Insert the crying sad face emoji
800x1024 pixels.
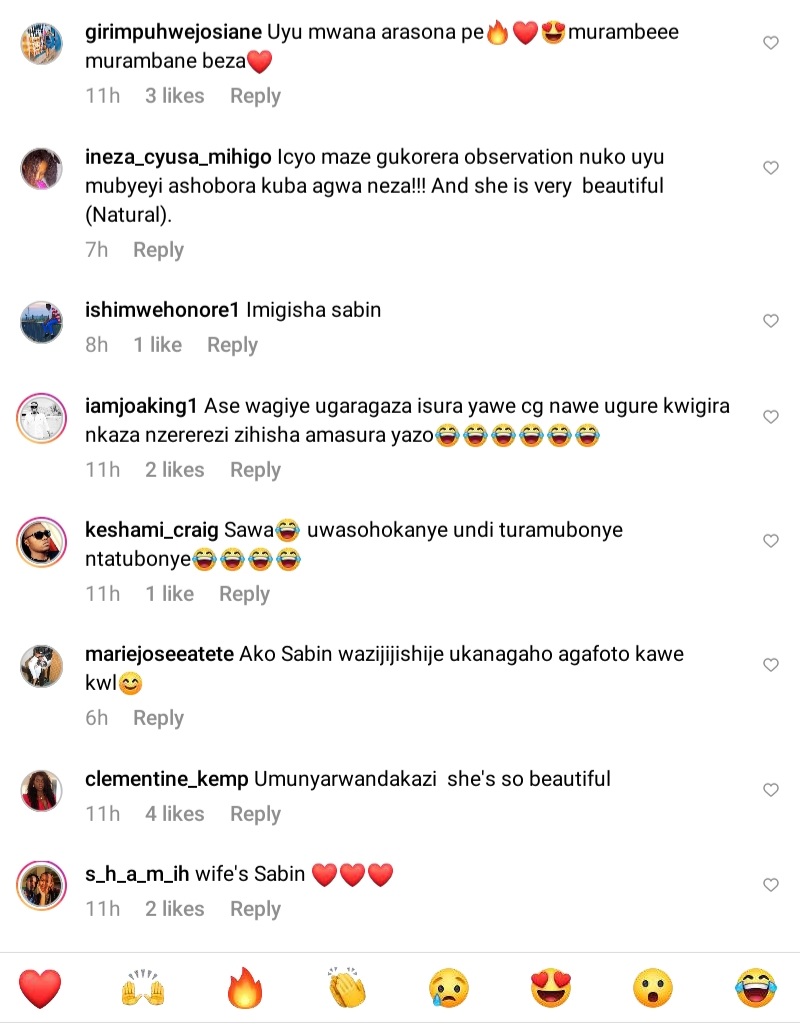click(x=449, y=987)
